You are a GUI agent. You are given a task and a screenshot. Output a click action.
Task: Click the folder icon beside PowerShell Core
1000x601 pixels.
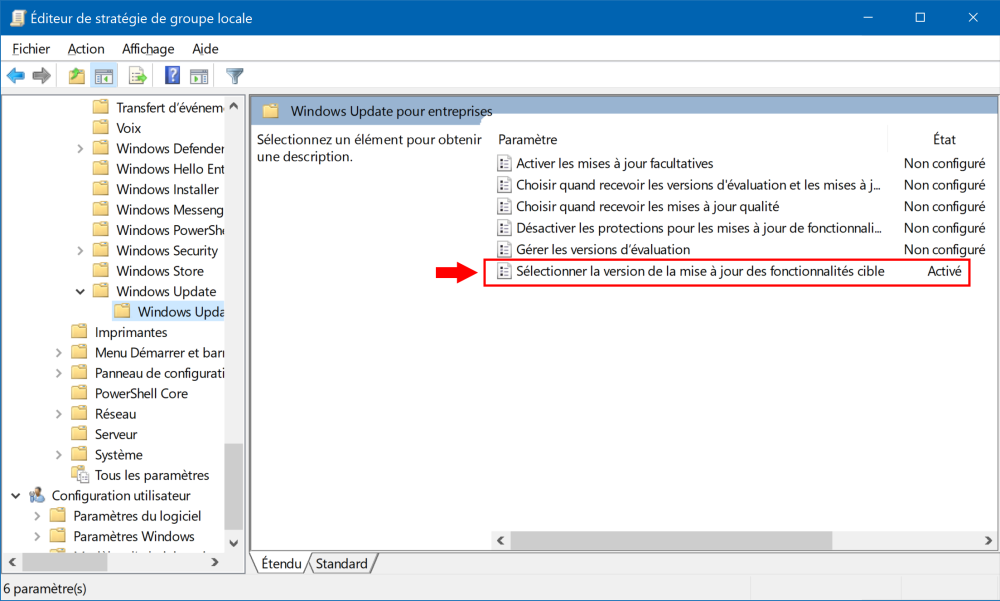79,393
